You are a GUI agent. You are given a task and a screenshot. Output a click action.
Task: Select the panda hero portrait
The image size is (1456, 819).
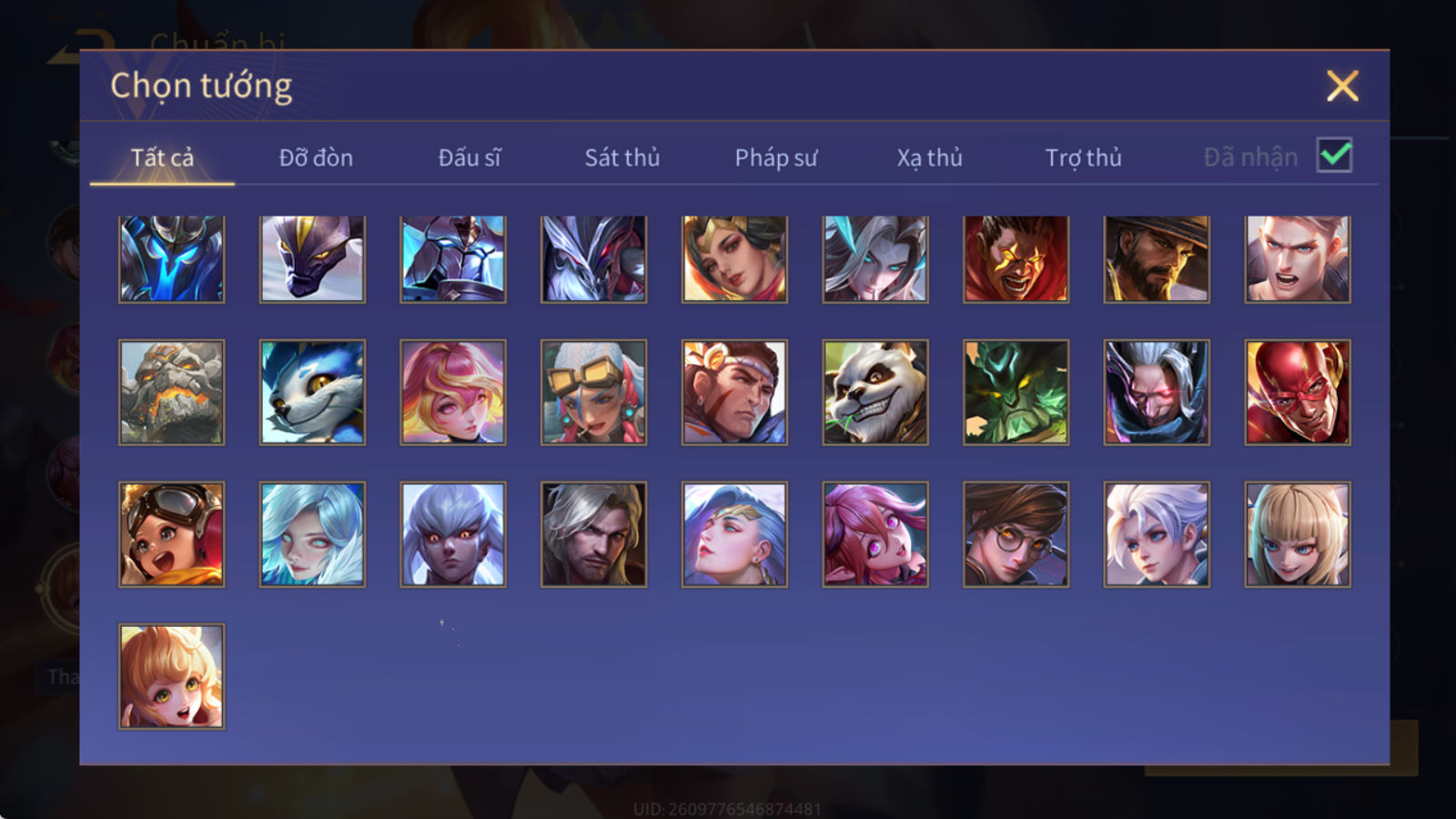(875, 392)
